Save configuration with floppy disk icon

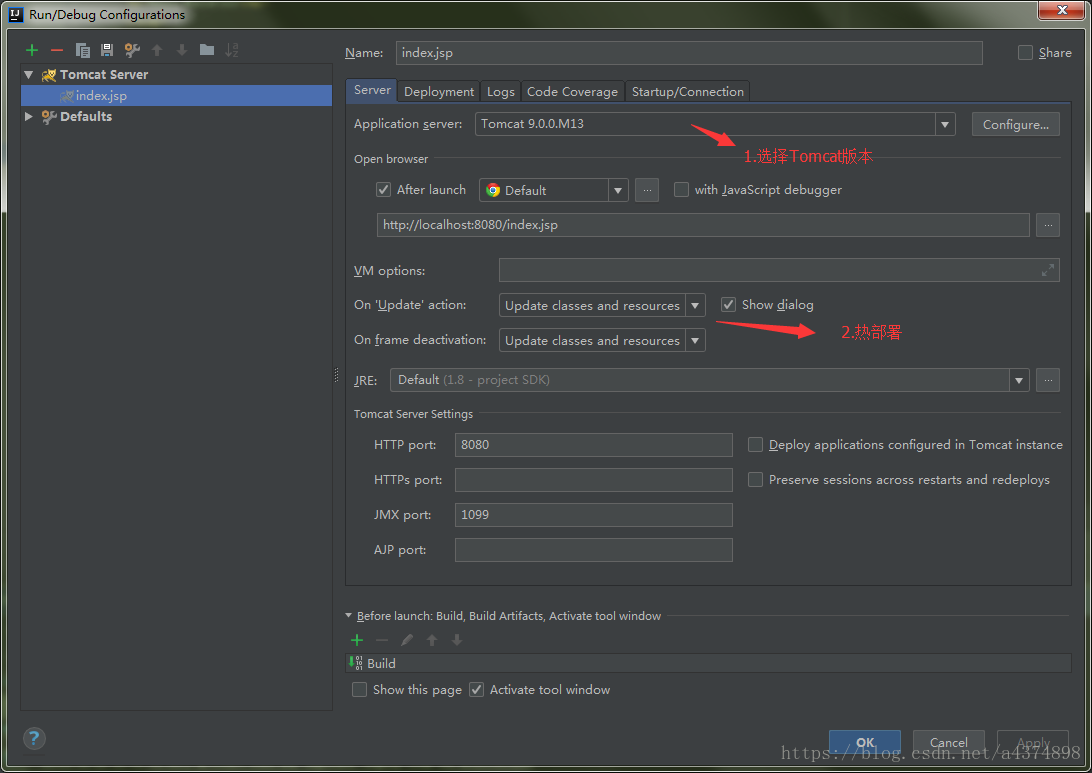tap(107, 50)
